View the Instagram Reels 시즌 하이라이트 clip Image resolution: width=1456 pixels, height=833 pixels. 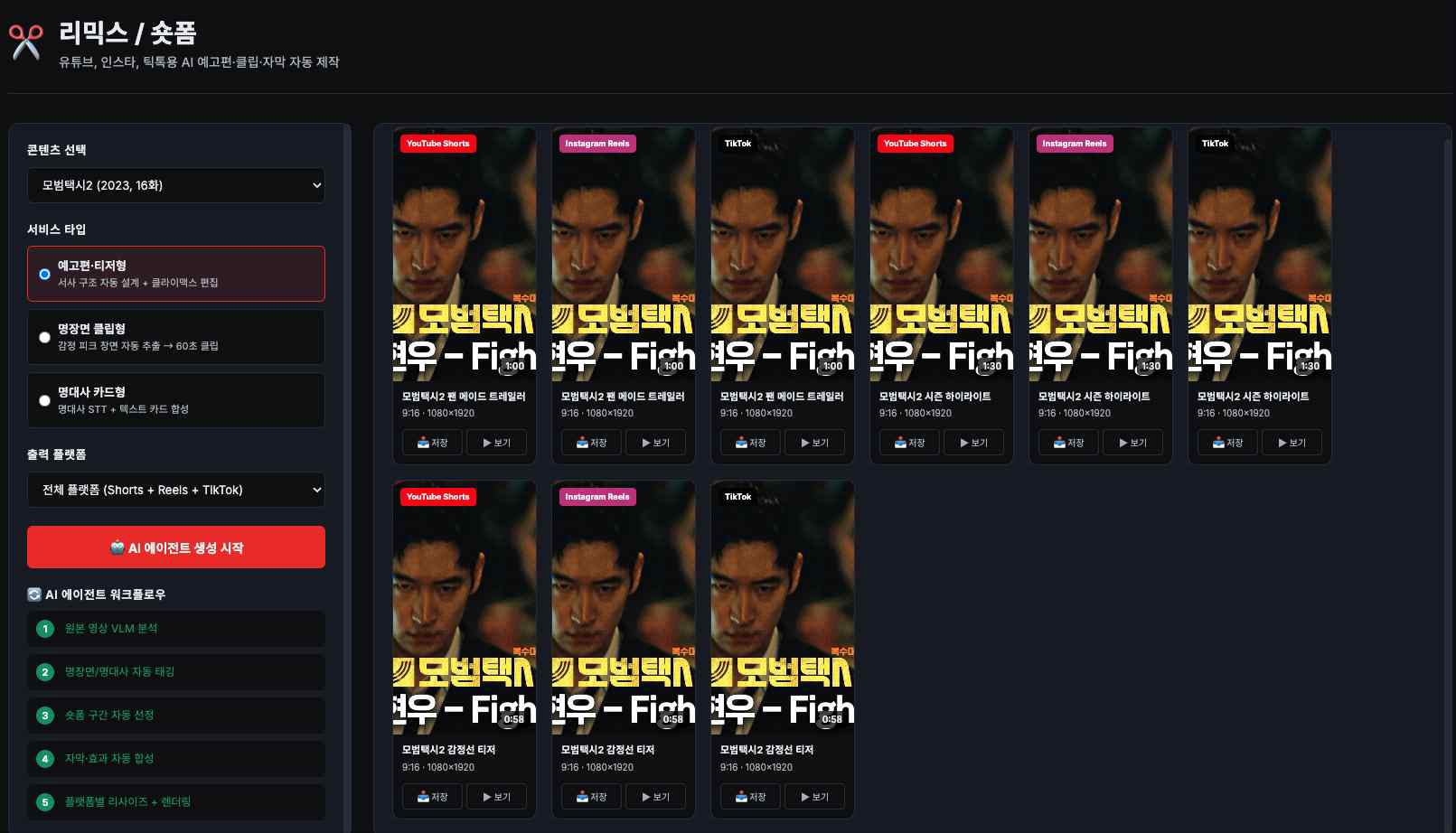[1132, 443]
